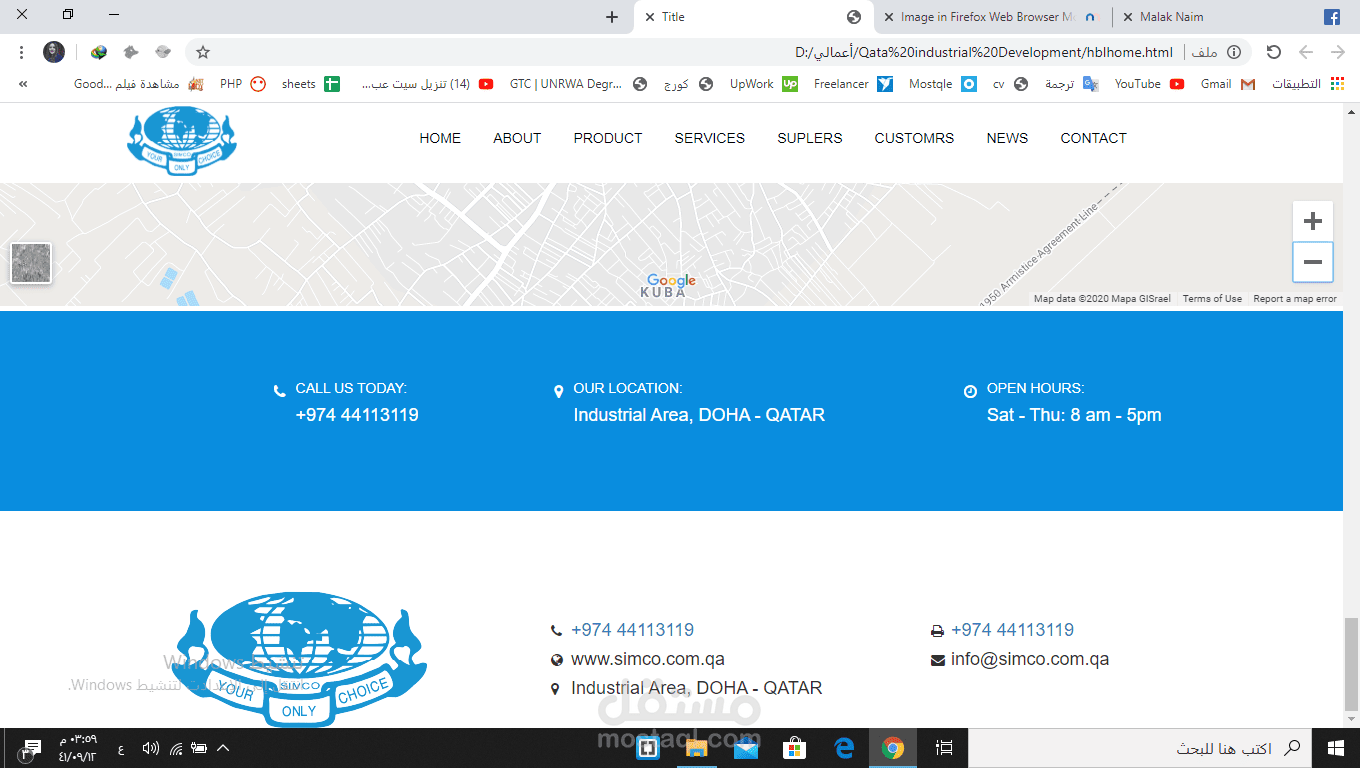The image size is (1360, 768).
Task: Zoom out on the Google map
Action: pyautogui.click(x=1313, y=262)
